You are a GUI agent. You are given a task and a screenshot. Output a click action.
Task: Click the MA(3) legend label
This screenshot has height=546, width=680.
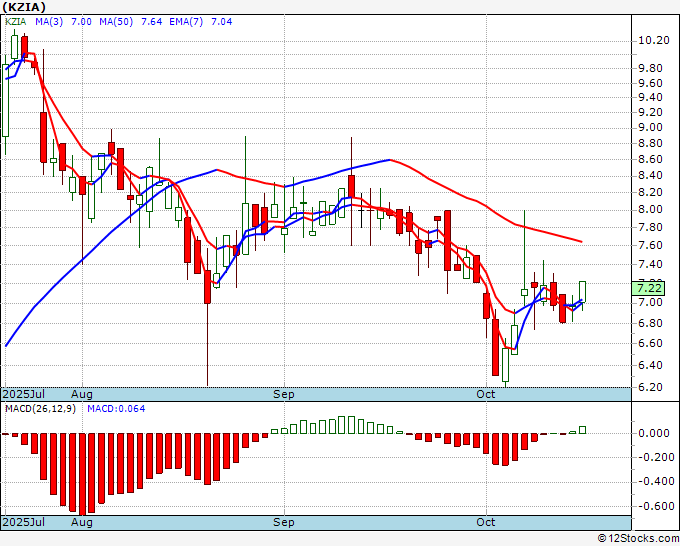coord(49,22)
